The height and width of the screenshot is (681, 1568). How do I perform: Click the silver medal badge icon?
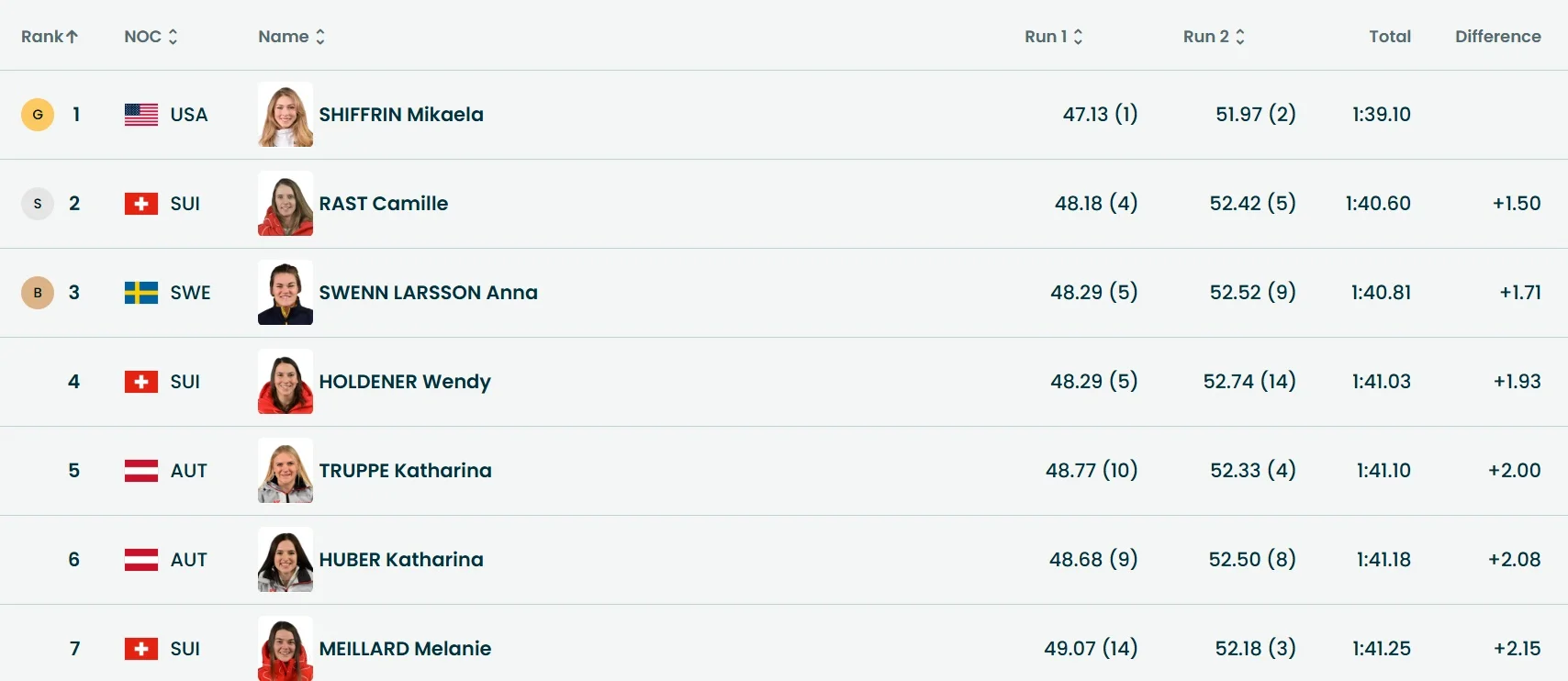(x=38, y=204)
